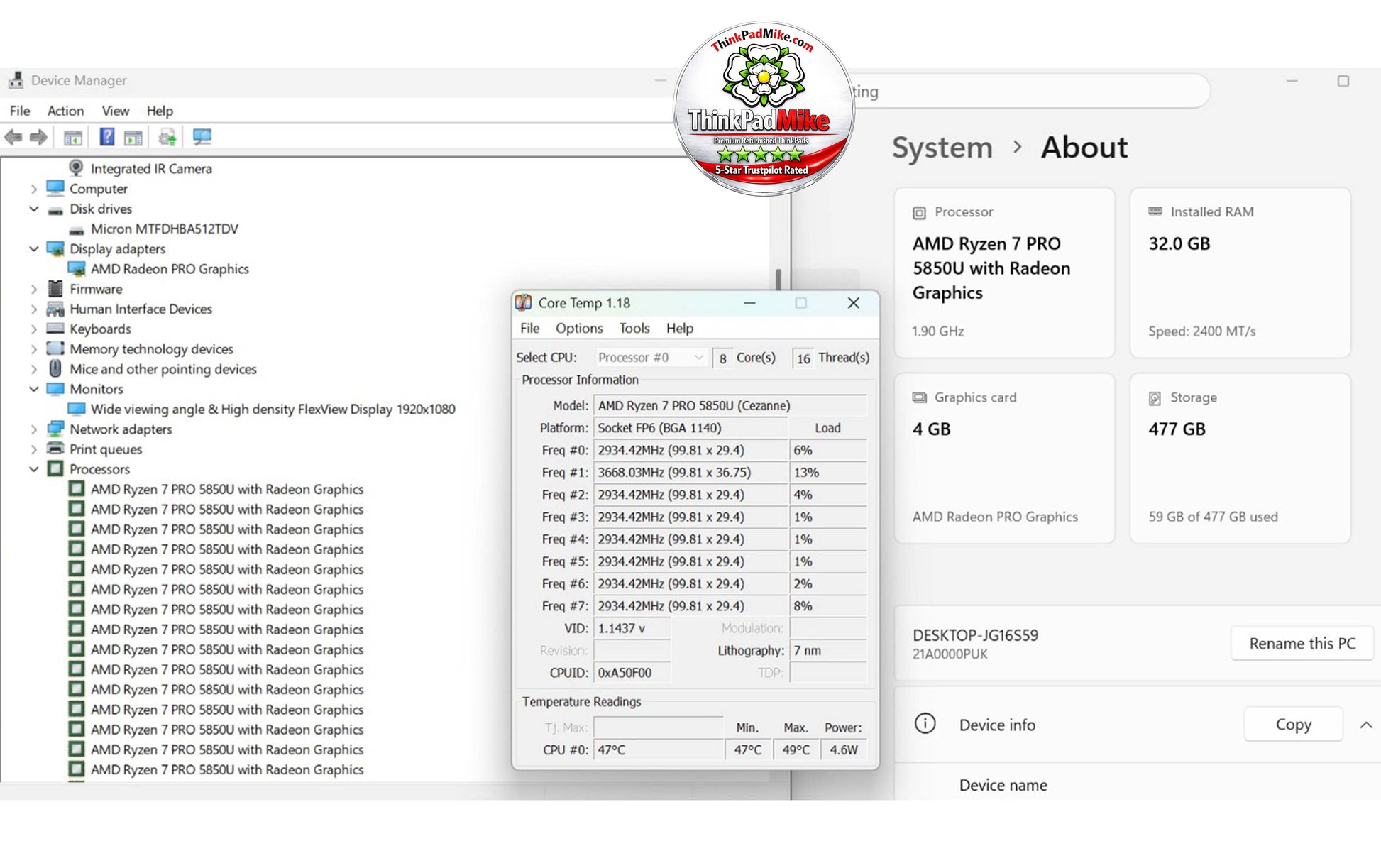Click the Device info circle icon
1381x868 pixels.
[x=925, y=724]
